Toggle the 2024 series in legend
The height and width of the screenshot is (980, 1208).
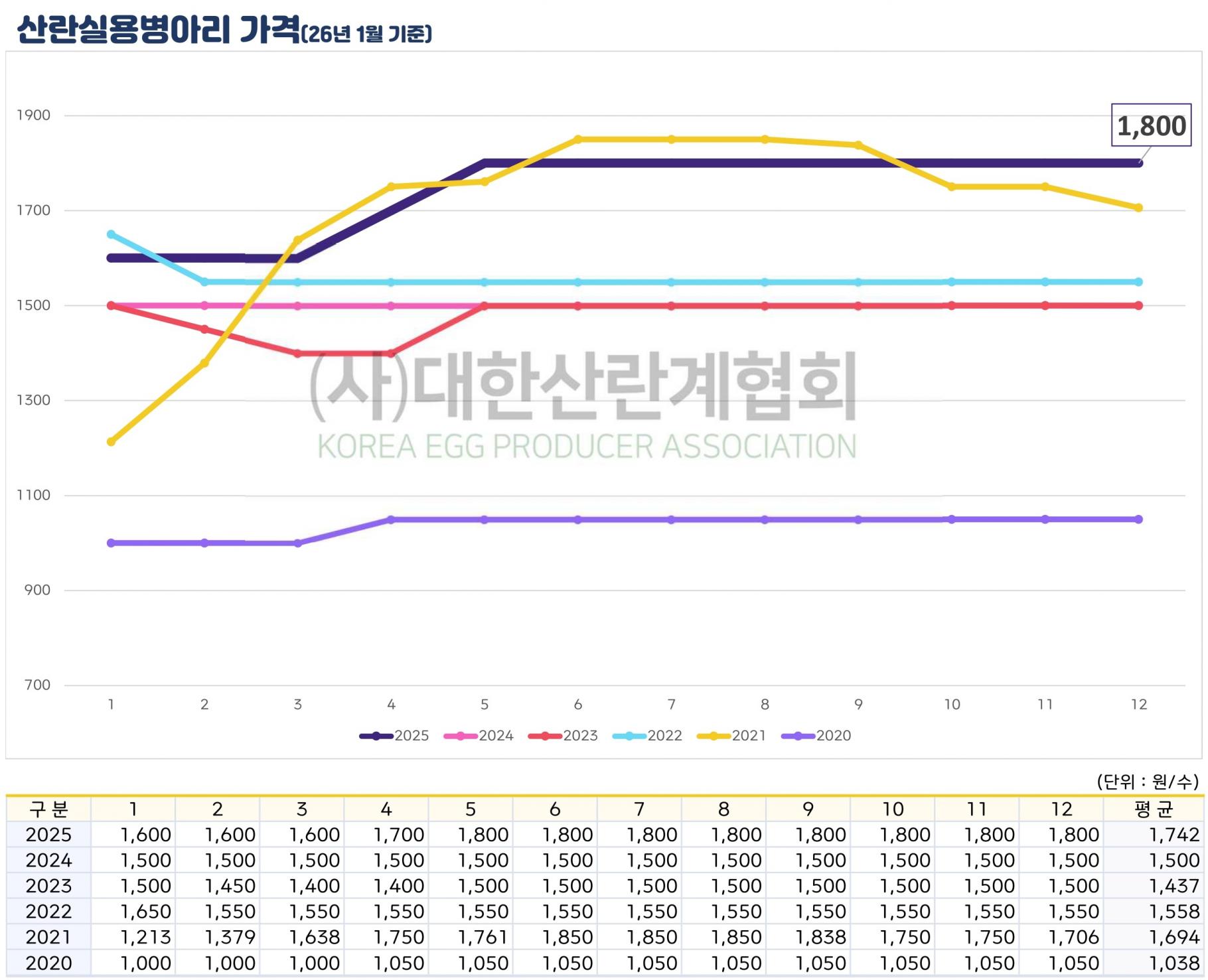[479, 736]
